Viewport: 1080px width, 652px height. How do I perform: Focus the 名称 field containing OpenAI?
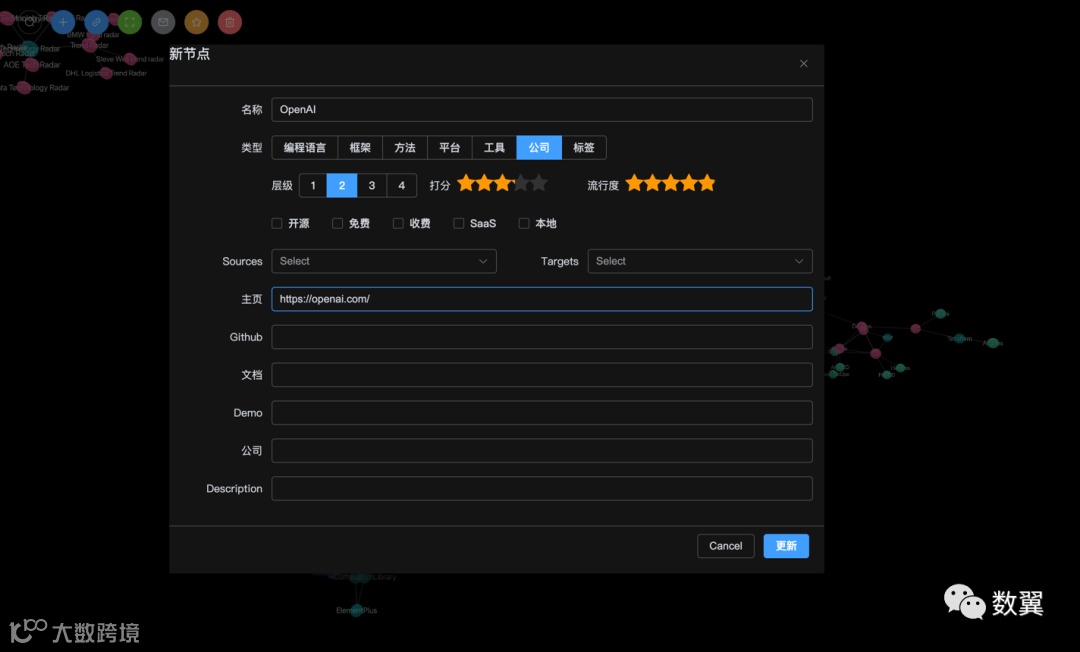point(542,109)
